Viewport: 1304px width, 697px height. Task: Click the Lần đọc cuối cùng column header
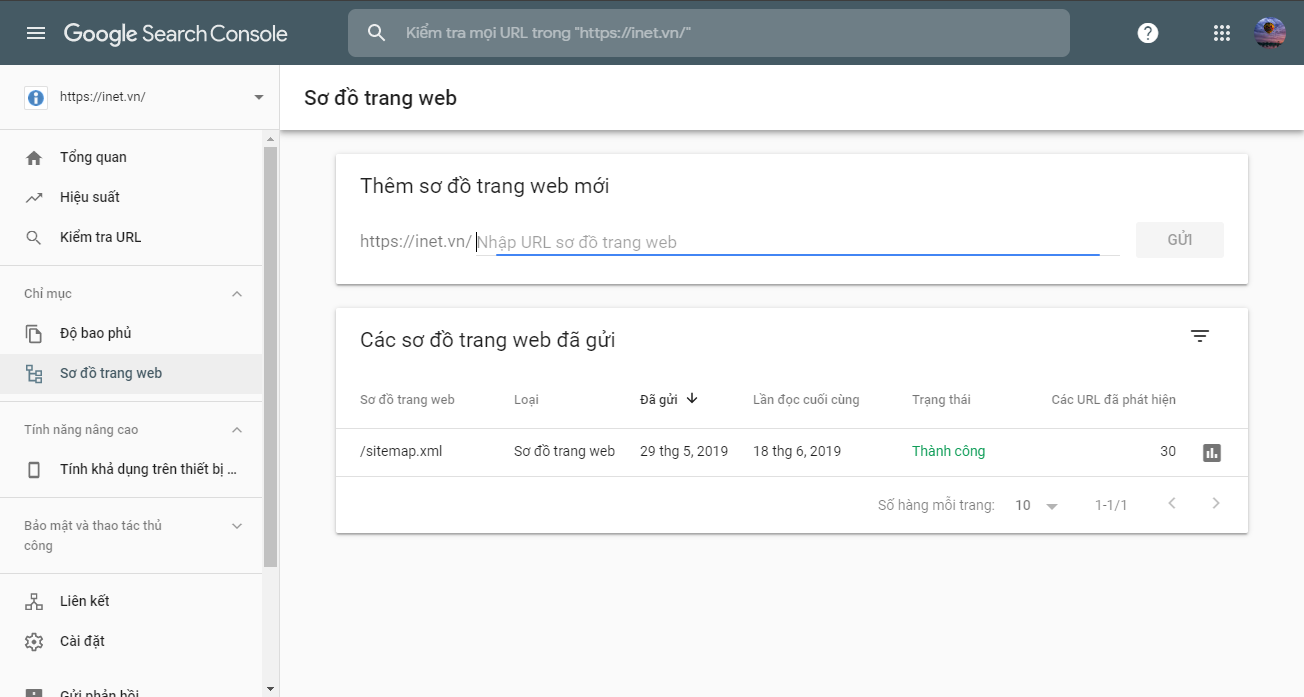click(806, 399)
